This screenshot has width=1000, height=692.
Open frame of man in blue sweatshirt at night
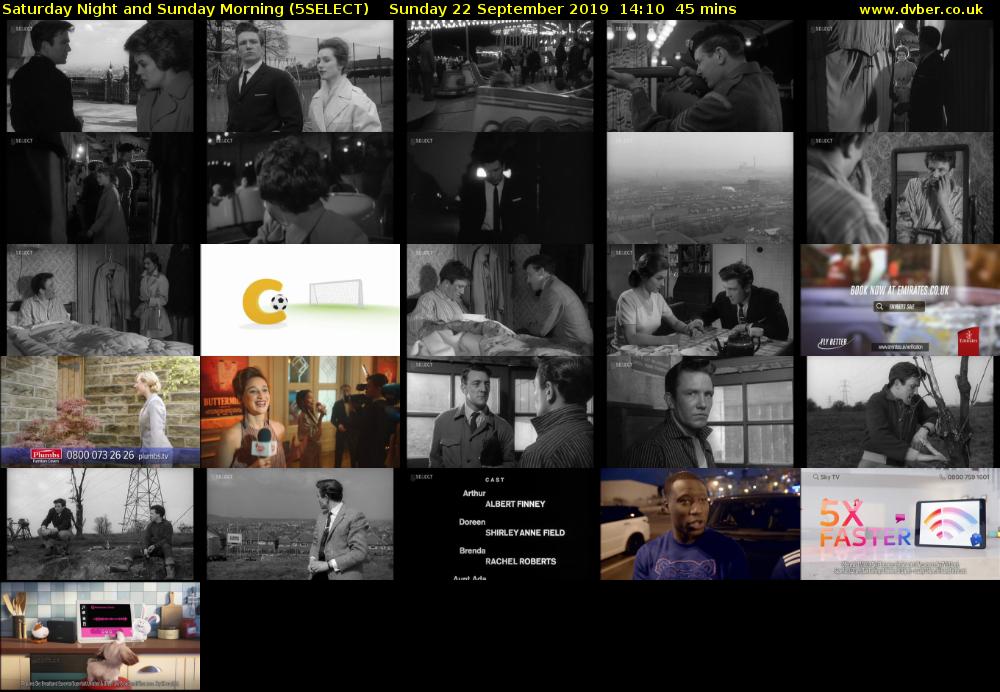pos(700,524)
